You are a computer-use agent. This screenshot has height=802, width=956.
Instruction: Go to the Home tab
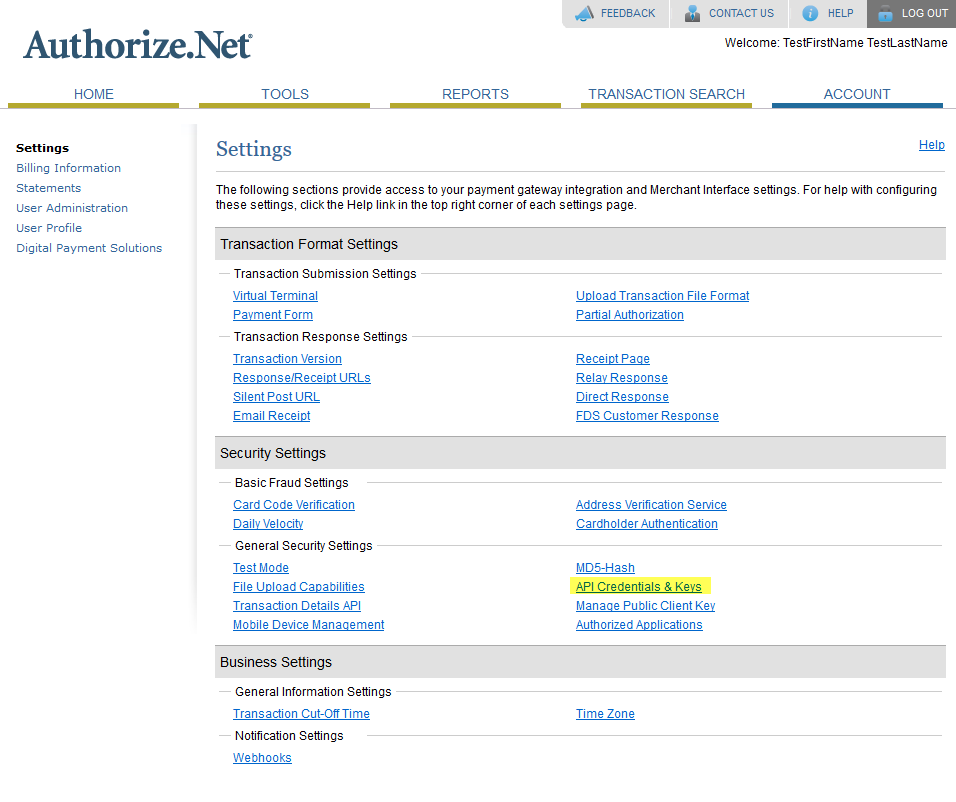tap(93, 94)
